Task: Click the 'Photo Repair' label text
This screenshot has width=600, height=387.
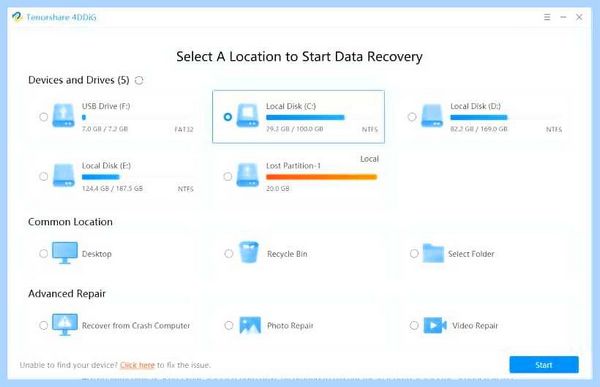Action: click(290, 326)
